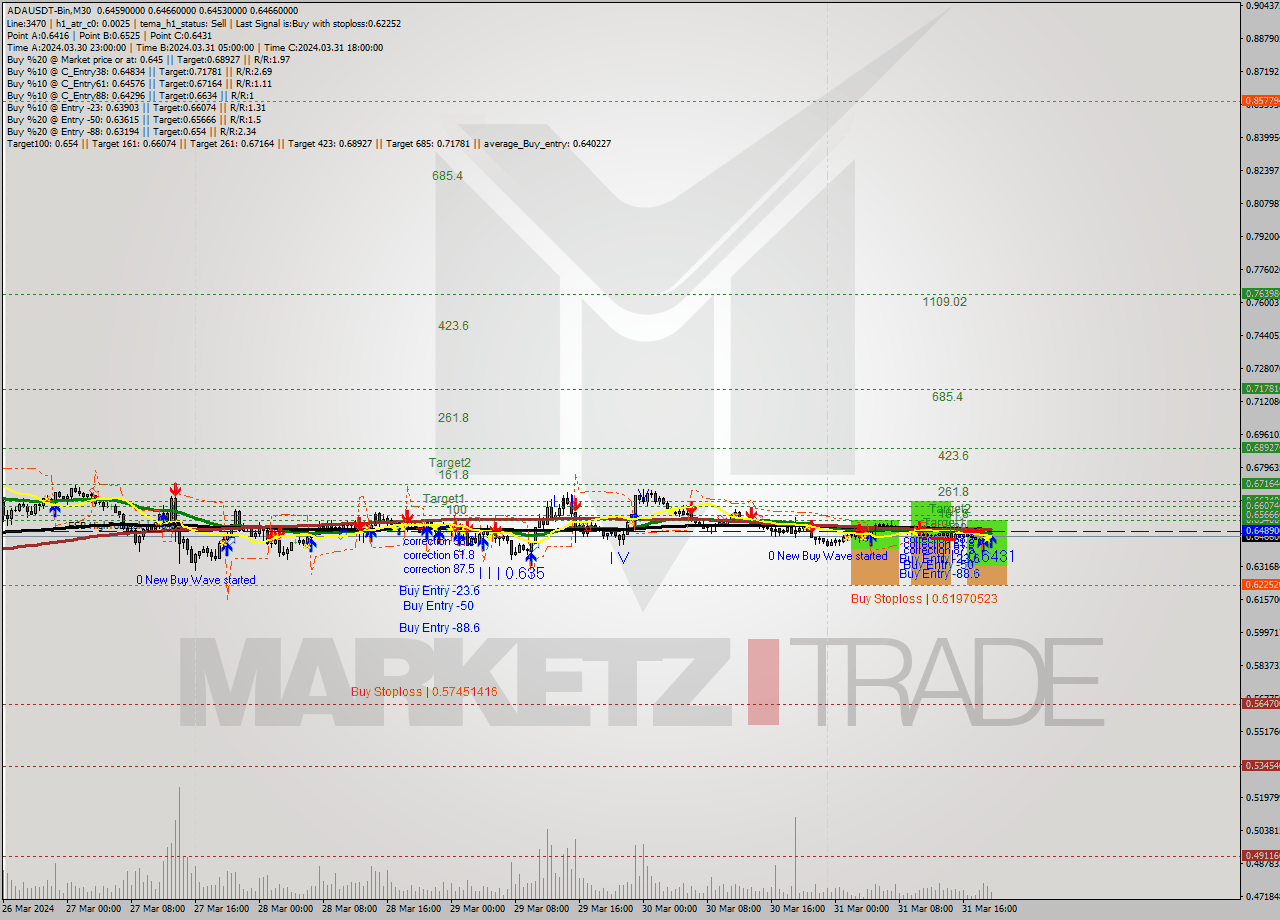The height and width of the screenshot is (920, 1280).
Task: Select the 'Buy %10 @ C_Entry88' line
Action: [129, 95]
